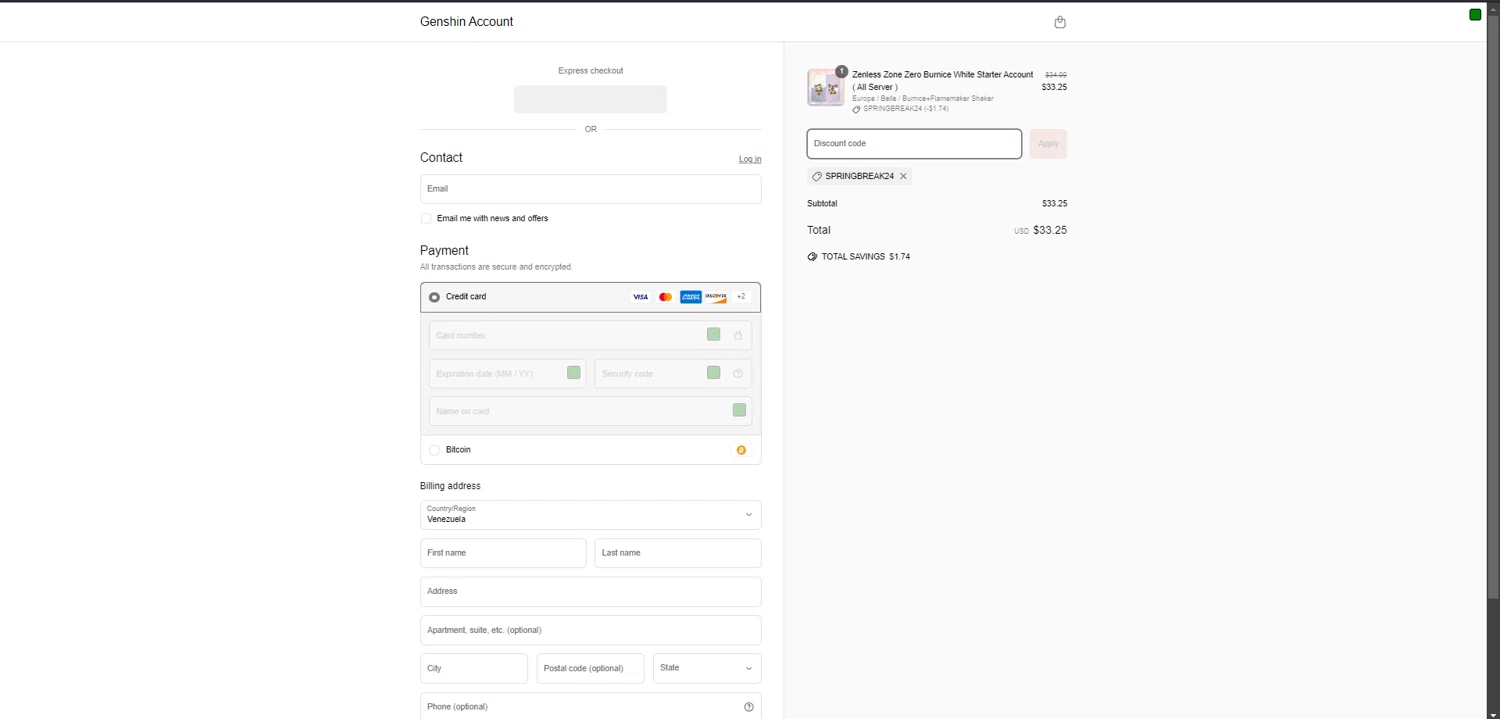The height and width of the screenshot is (719, 1500).
Task: Focus the Address field
Action: [591, 592]
